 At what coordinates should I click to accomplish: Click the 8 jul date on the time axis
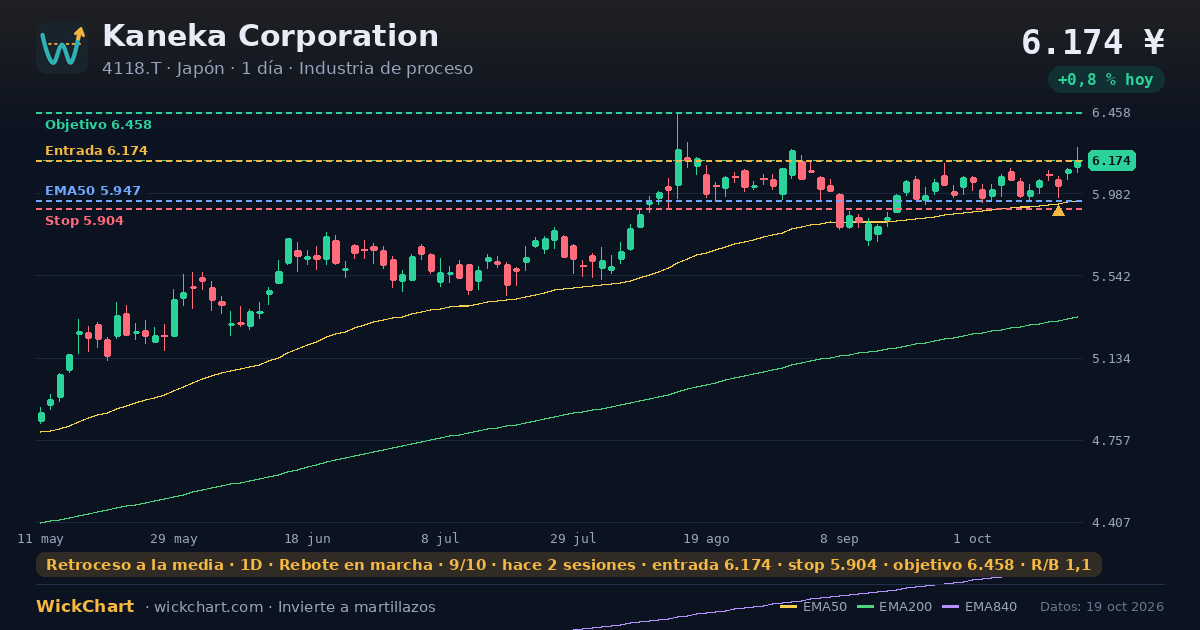tap(440, 538)
